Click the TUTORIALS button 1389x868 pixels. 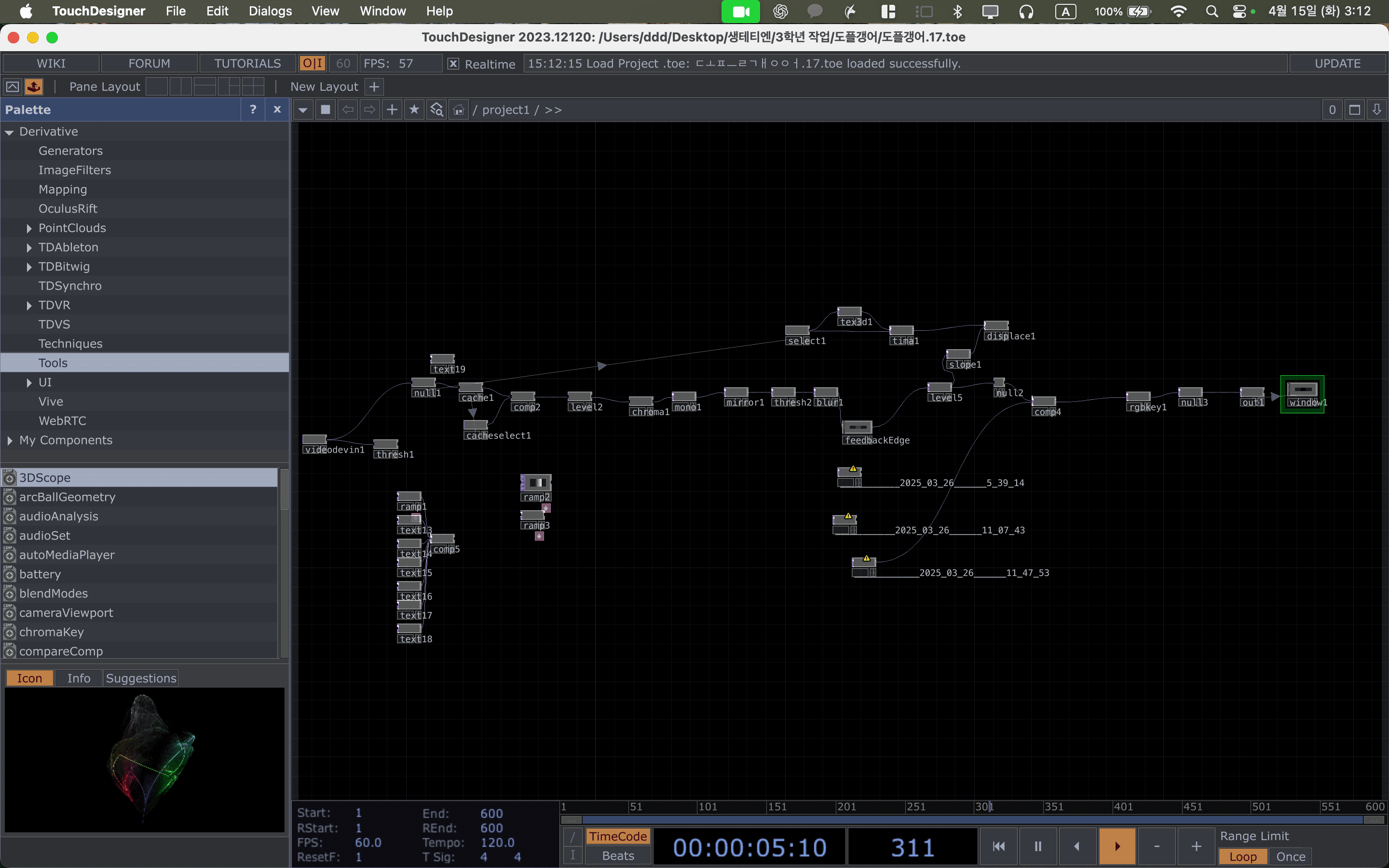click(247, 64)
